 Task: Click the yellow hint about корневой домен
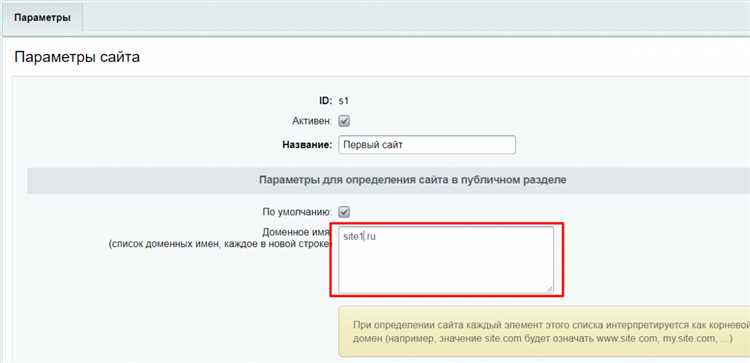[544, 331]
